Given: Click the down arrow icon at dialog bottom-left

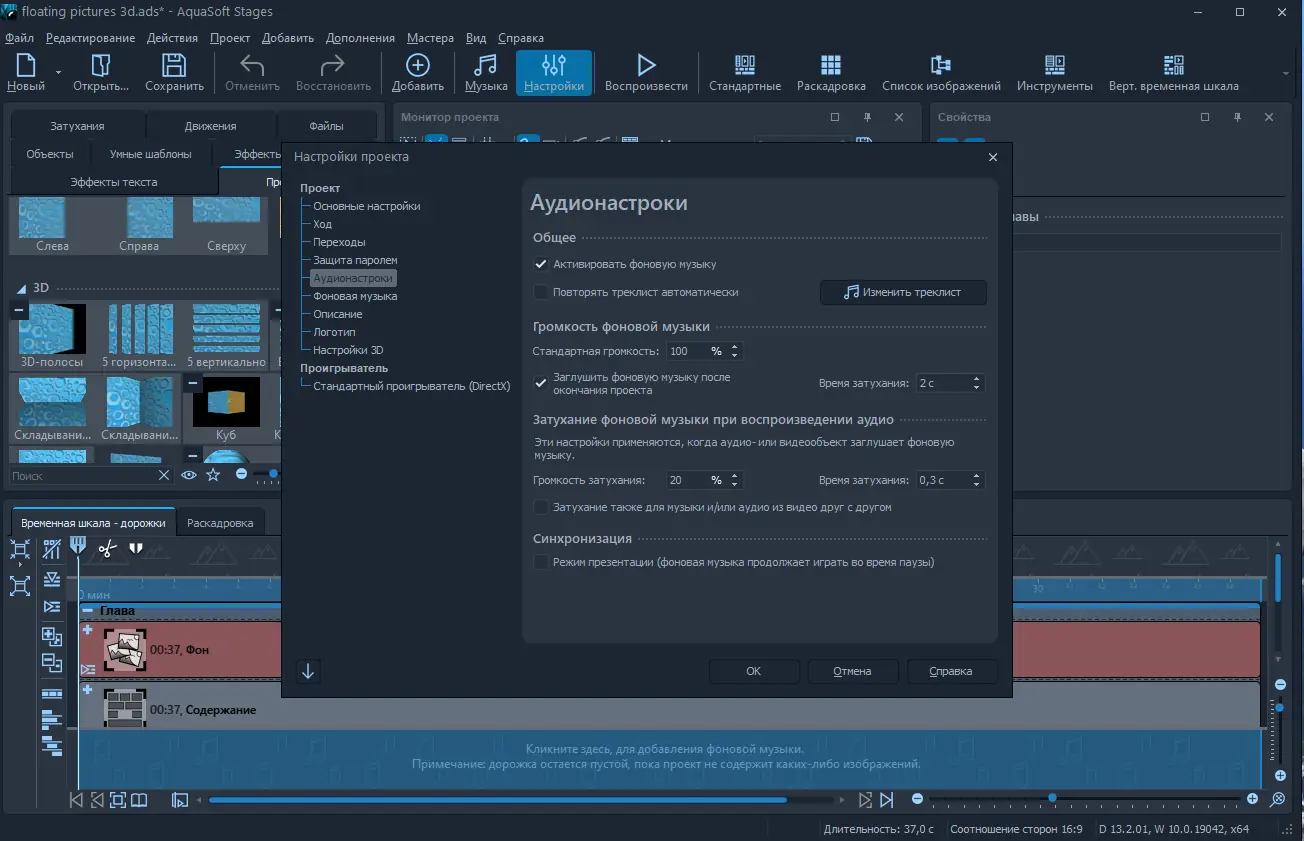Looking at the screenshot, I should pyautogui.click(x=308, y=671).
